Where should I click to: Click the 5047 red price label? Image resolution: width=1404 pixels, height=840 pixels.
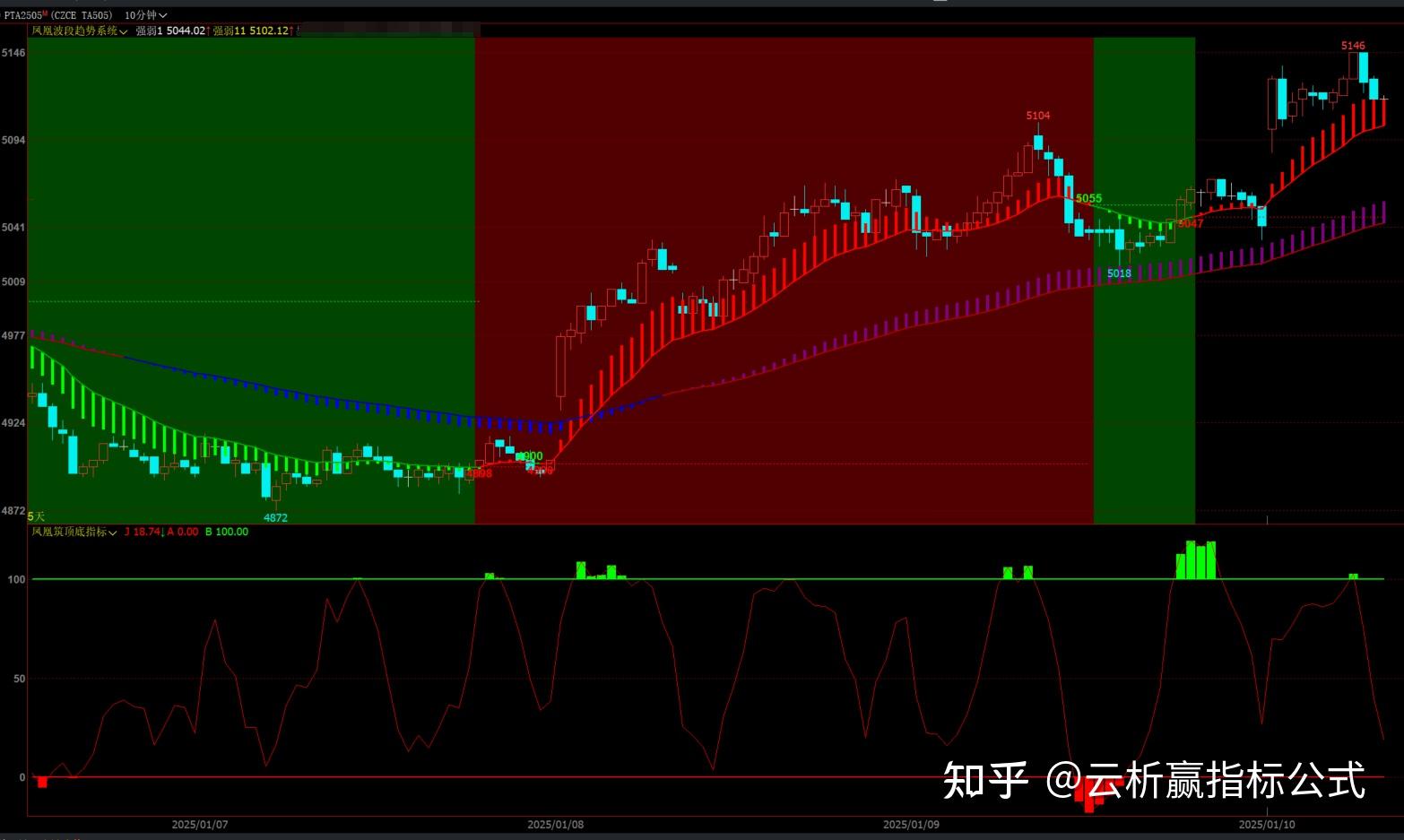coord(1191,223)
